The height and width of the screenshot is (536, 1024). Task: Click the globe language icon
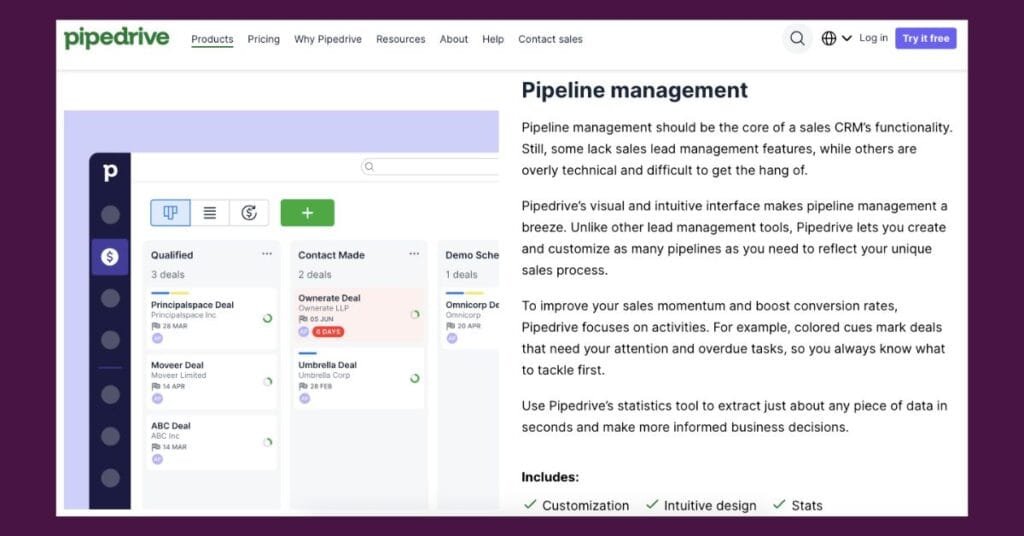(x=829, y=39)
